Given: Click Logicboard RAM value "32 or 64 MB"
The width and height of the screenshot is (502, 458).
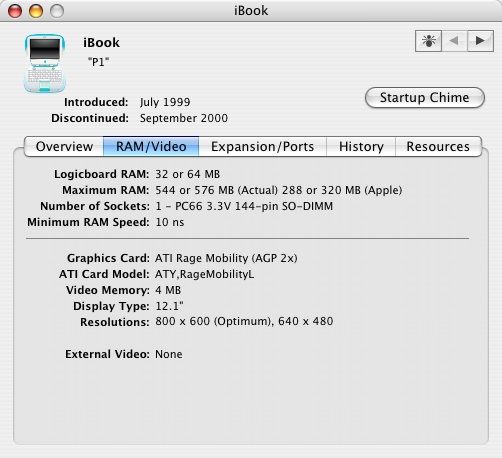Looking at the screenshot, I should (x=188, y=174).
